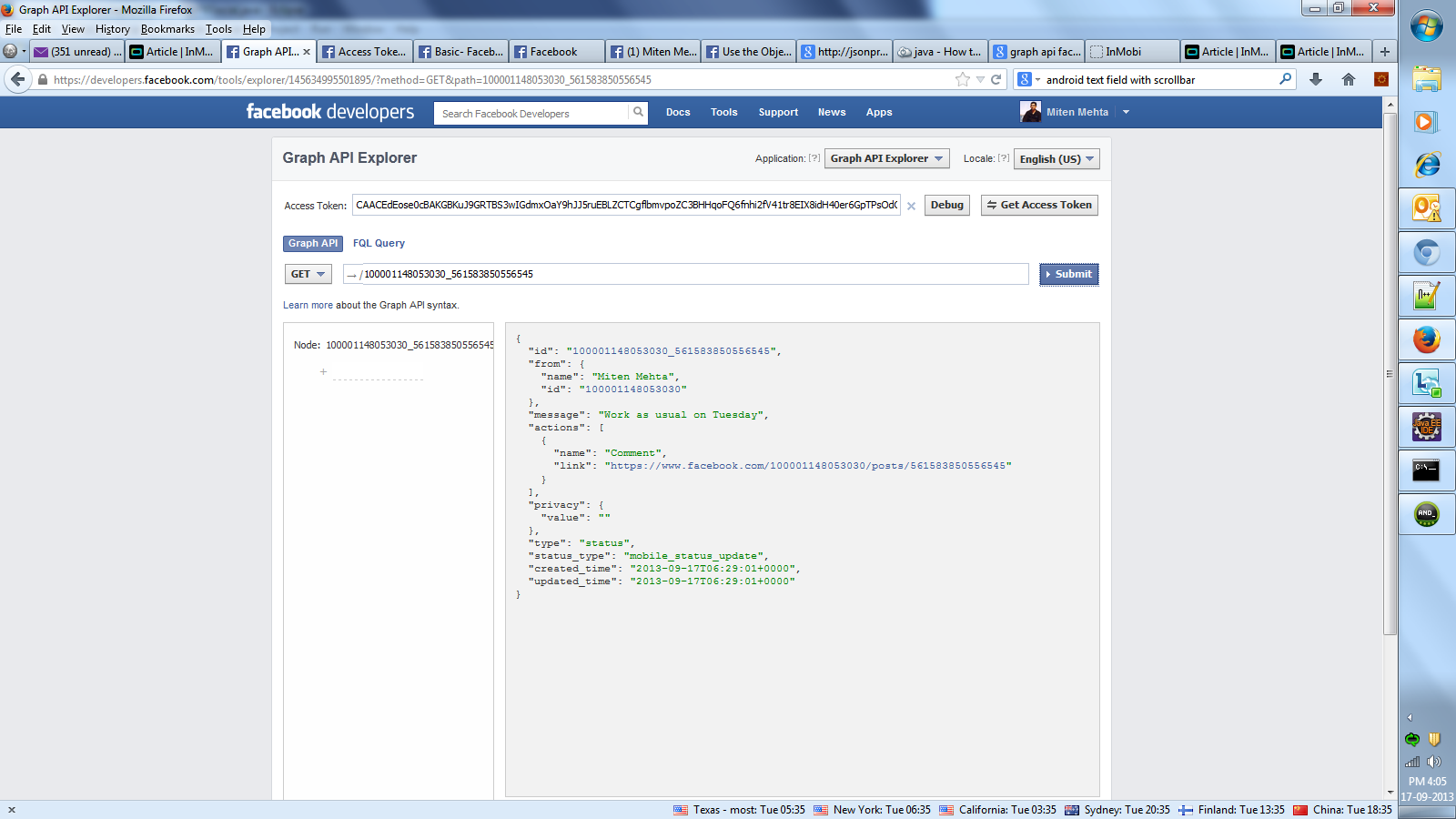The height and width of the screenshot is (819, 1456).
Task: Open the Command Prompt taskbar icon
Action: pyautogui.click(x=1427, y=470)
